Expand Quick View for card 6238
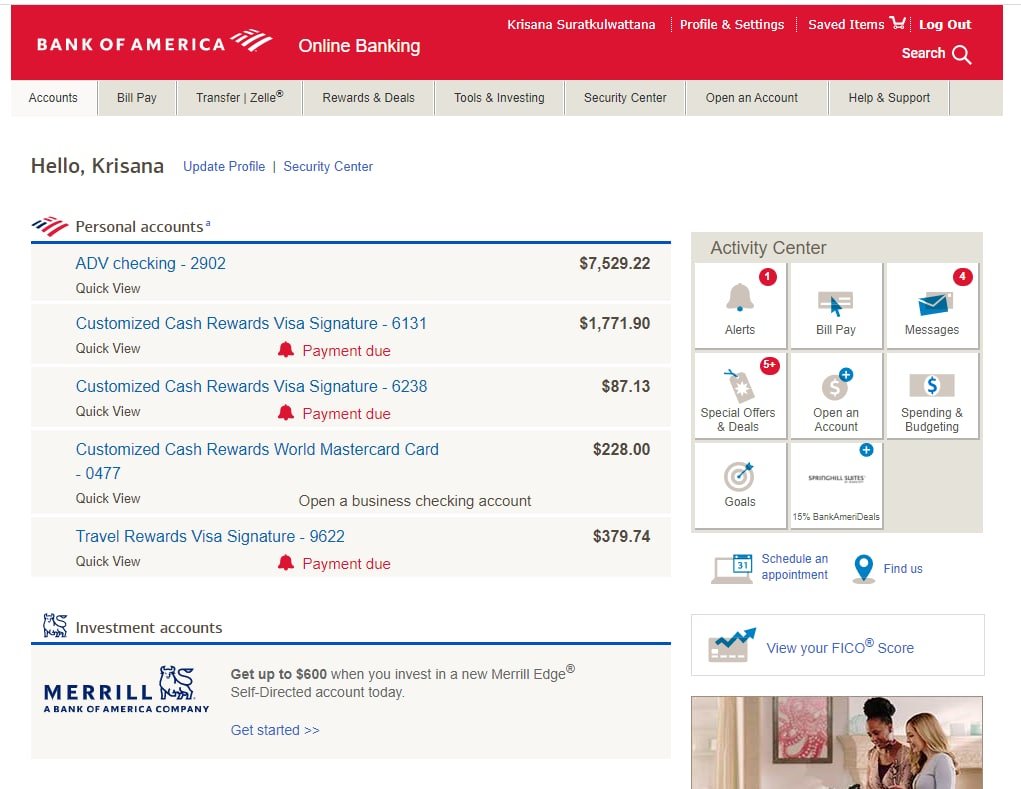Screen dimensions: 1021x789 click(108, 411)
